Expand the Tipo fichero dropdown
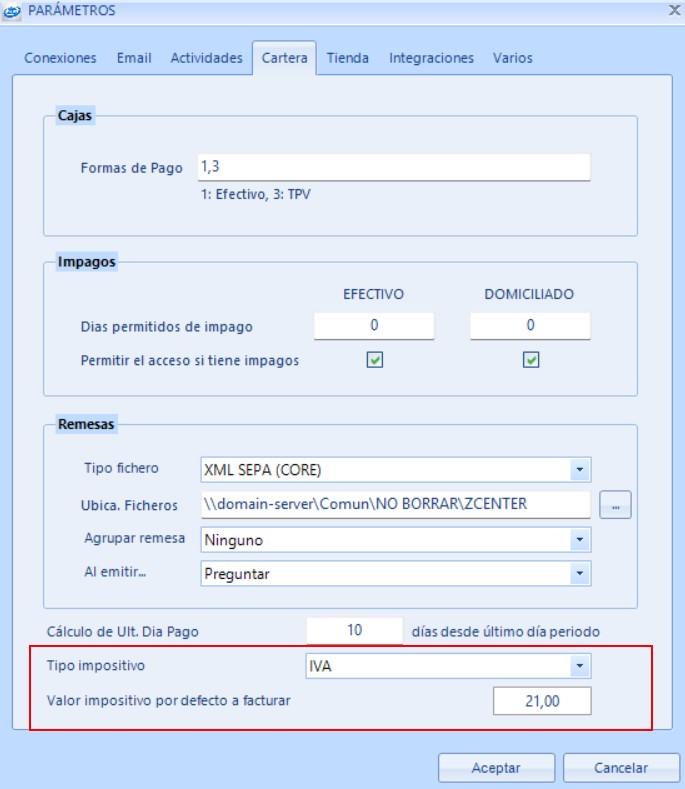This screenshot has height=789, width=685. pyautogui.click(x=579, y=469)
